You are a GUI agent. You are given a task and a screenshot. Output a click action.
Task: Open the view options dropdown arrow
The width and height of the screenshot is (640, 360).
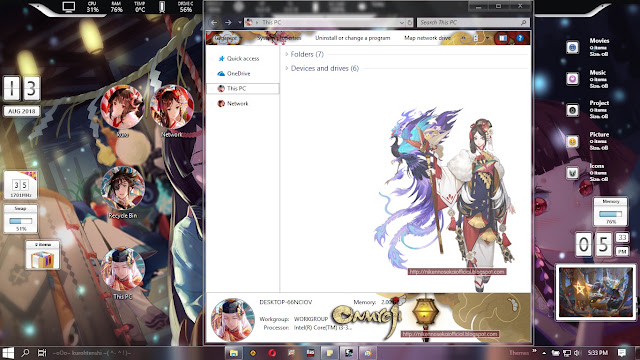[x=487, y=38]
